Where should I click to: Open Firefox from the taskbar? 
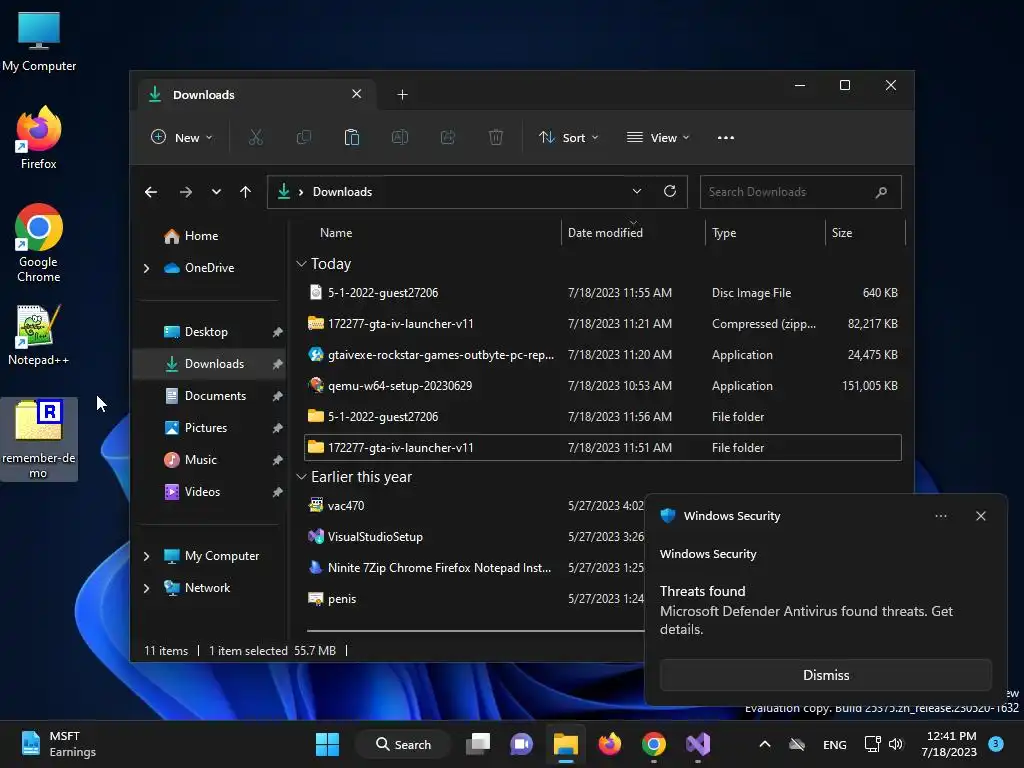click(609, 744)
